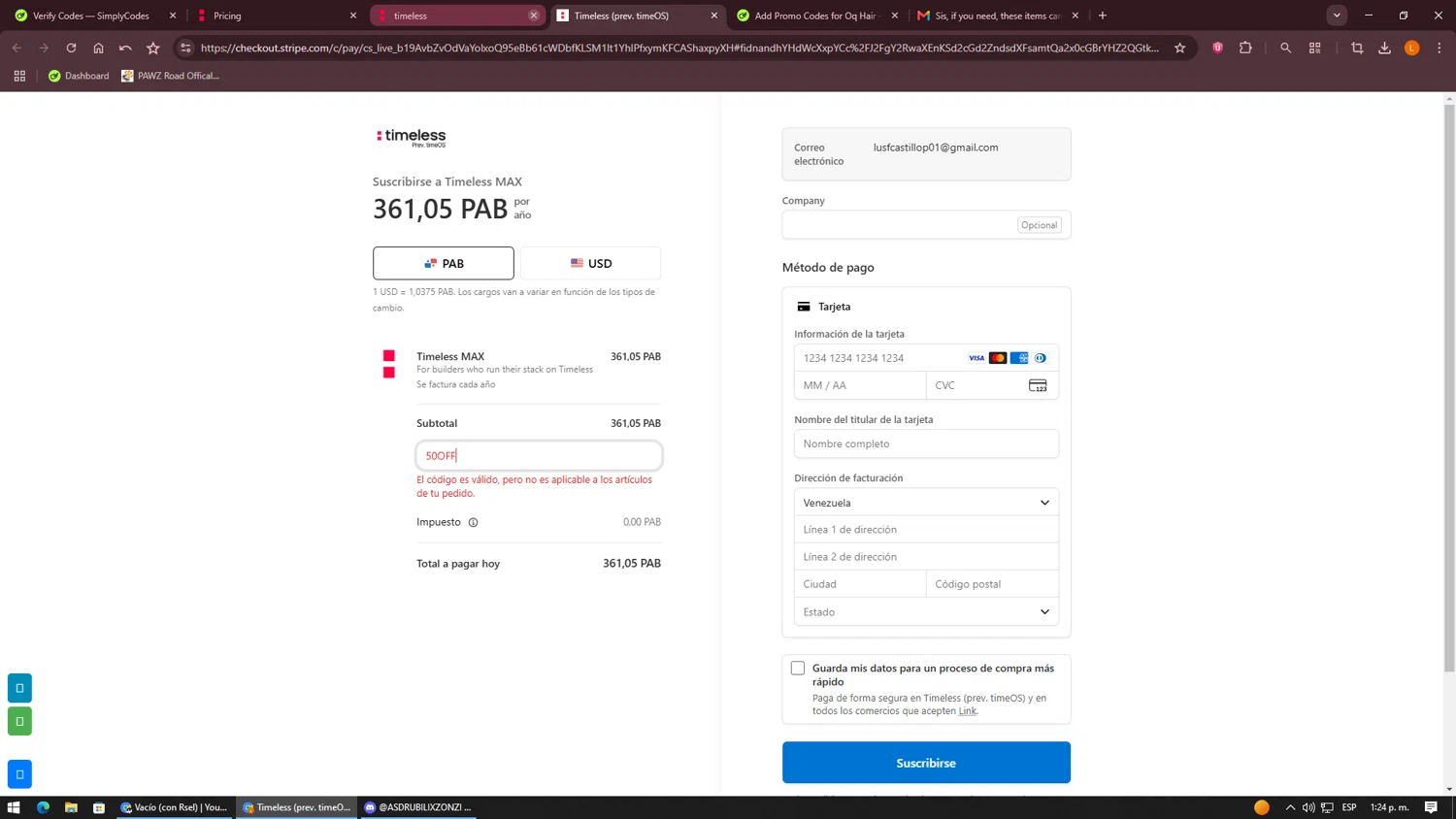Image resolution: width=1456 pixels, height=819 pixels.
Task: Click the Suscribirse button
Action: pyautogui.click(x=926, y=763)
